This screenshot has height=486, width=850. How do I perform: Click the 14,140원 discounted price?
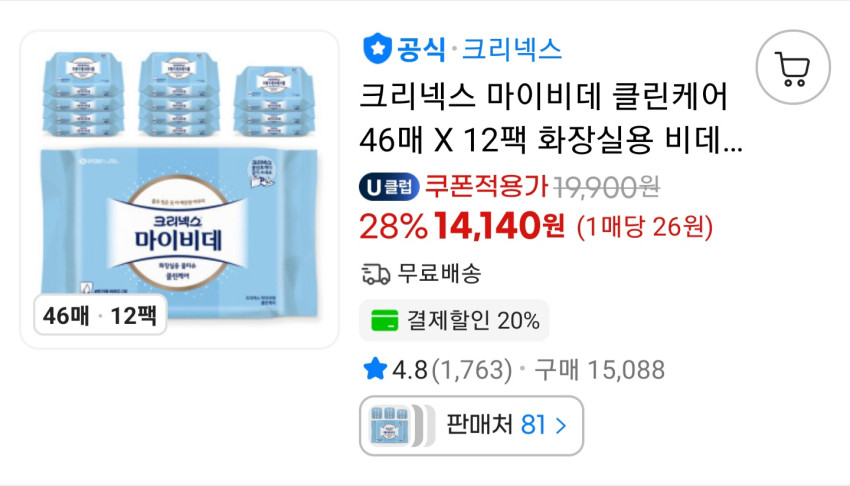coord(499,226)
